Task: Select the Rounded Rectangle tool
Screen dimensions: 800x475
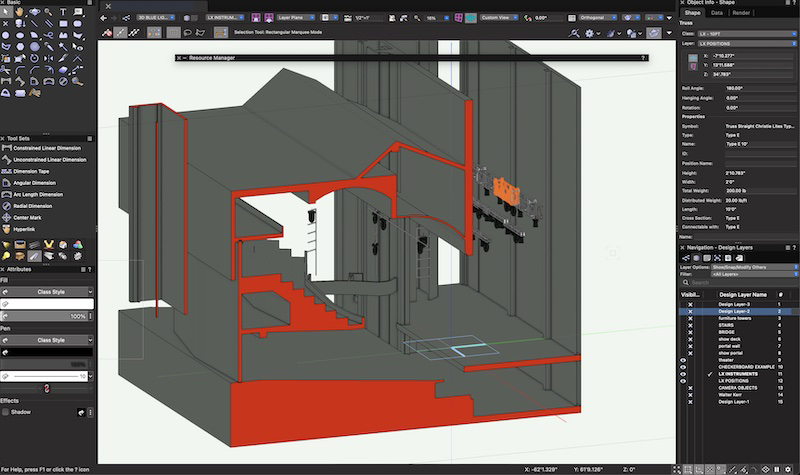Action: point(77,23)
